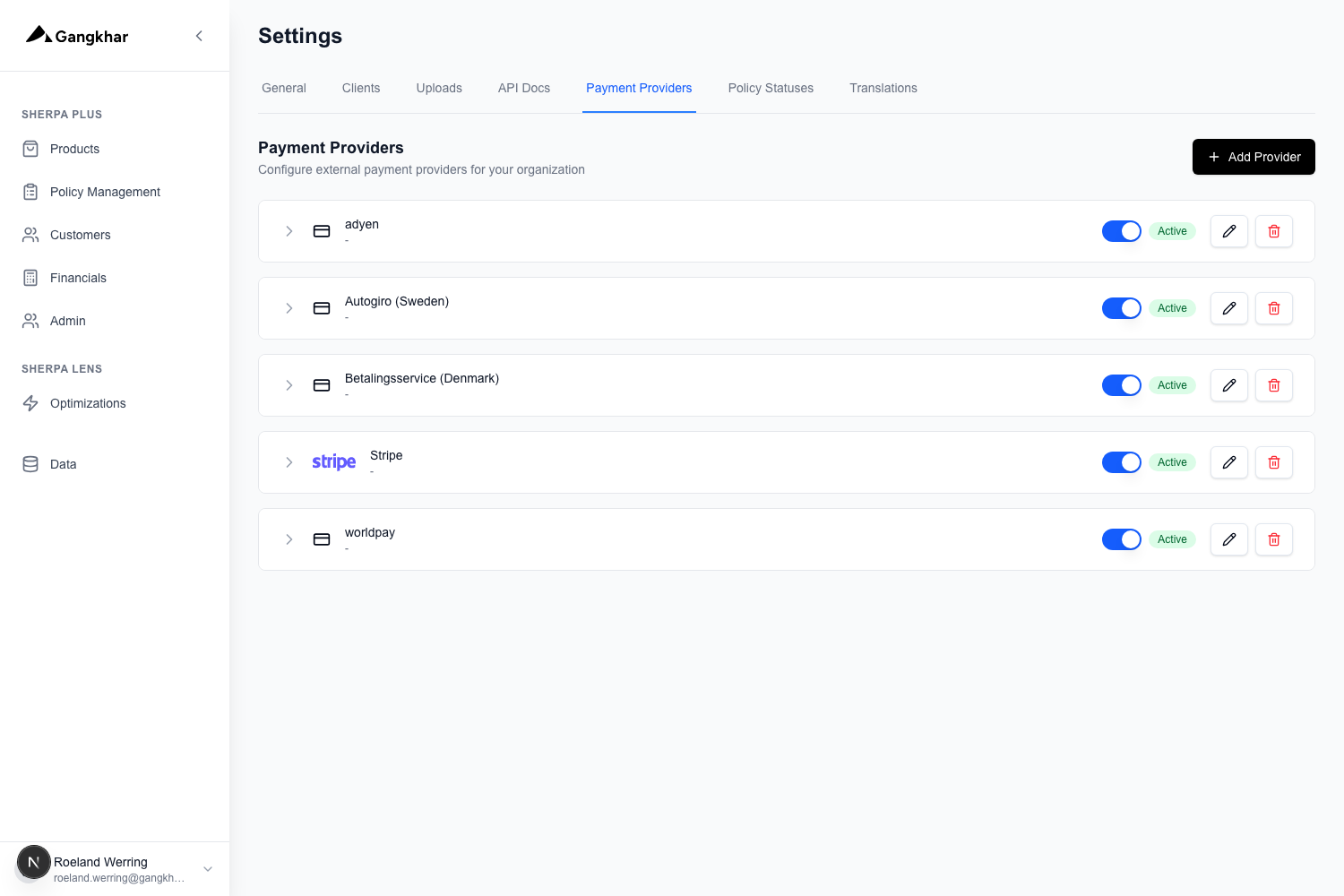Click the Stripe logo
1344x896 pixels.
tap(334, 462)
